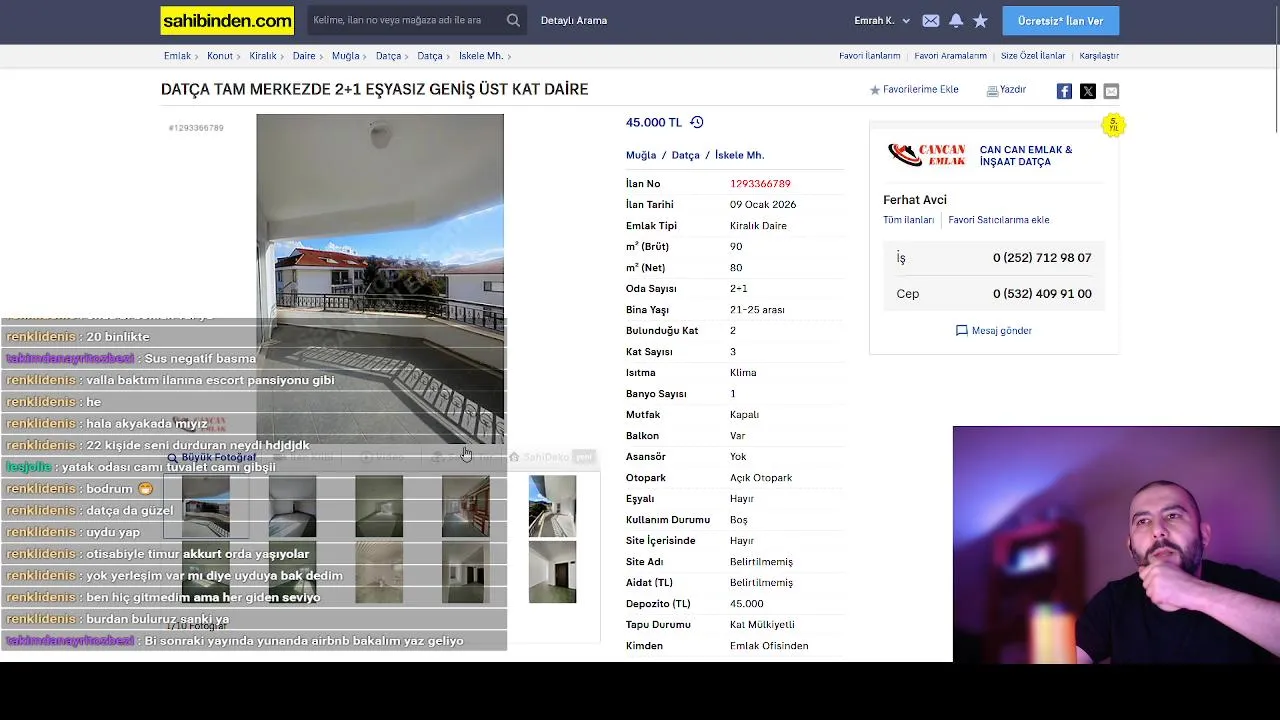This screenshot has width=1280, height=720.
Task: Open Karşılaştır link
Action: pyautogui.click(x=1099, y=56)
